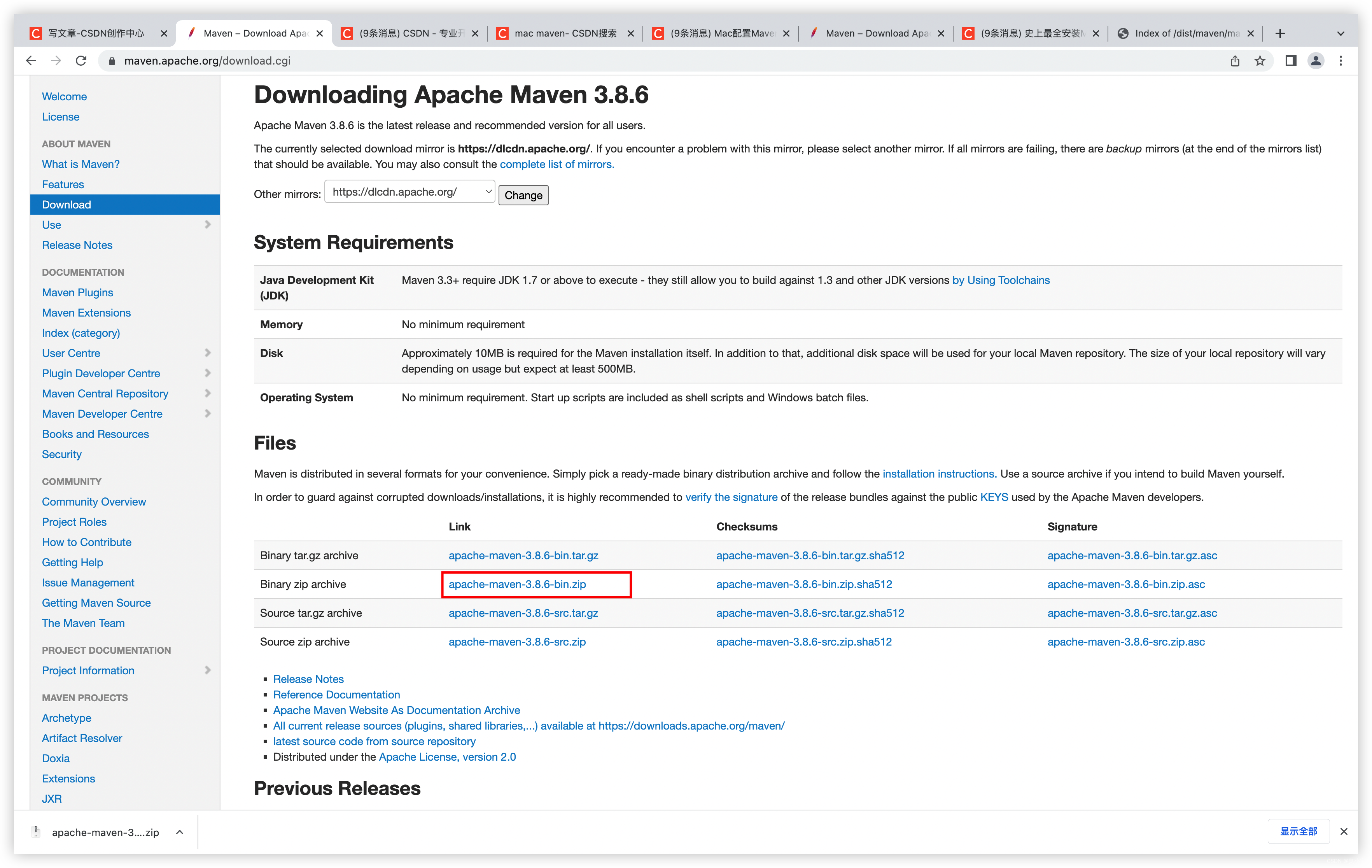
Task: Open Chrome three-dot menu
Action: point(1340,61)
